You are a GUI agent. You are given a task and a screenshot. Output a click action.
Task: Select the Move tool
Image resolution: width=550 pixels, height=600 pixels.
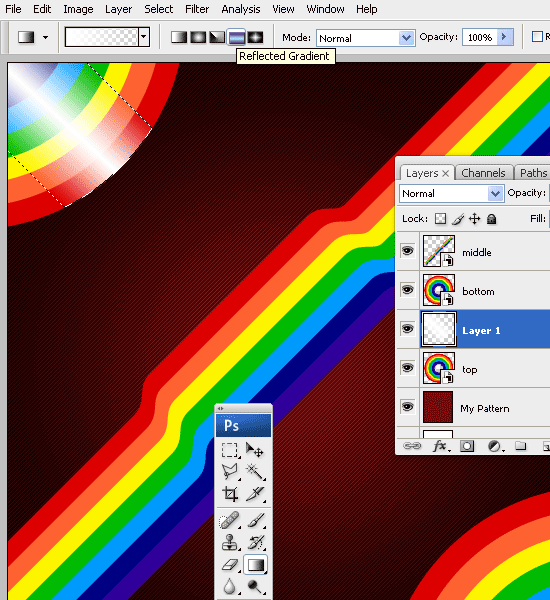[255, 450]
